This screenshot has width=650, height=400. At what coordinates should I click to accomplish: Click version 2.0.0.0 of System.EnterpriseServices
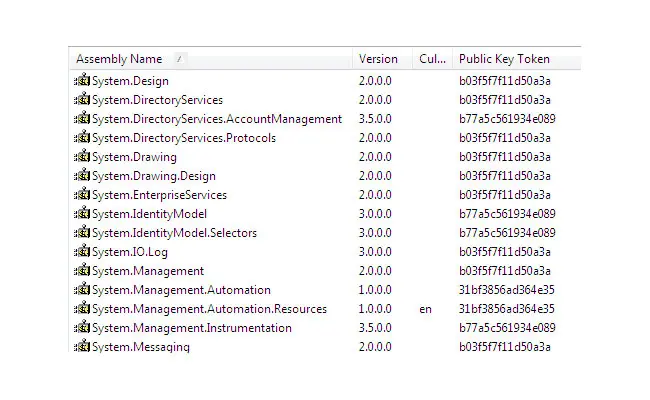pos(375,195)
